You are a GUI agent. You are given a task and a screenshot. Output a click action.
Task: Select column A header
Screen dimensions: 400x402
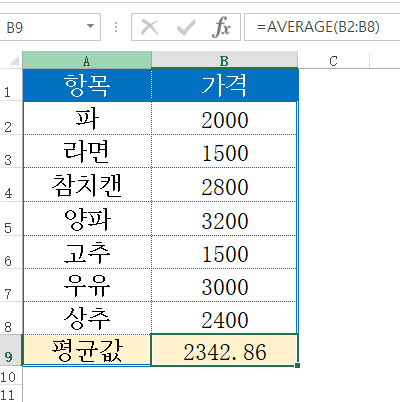pyautogui.click(x=87, y=60)
